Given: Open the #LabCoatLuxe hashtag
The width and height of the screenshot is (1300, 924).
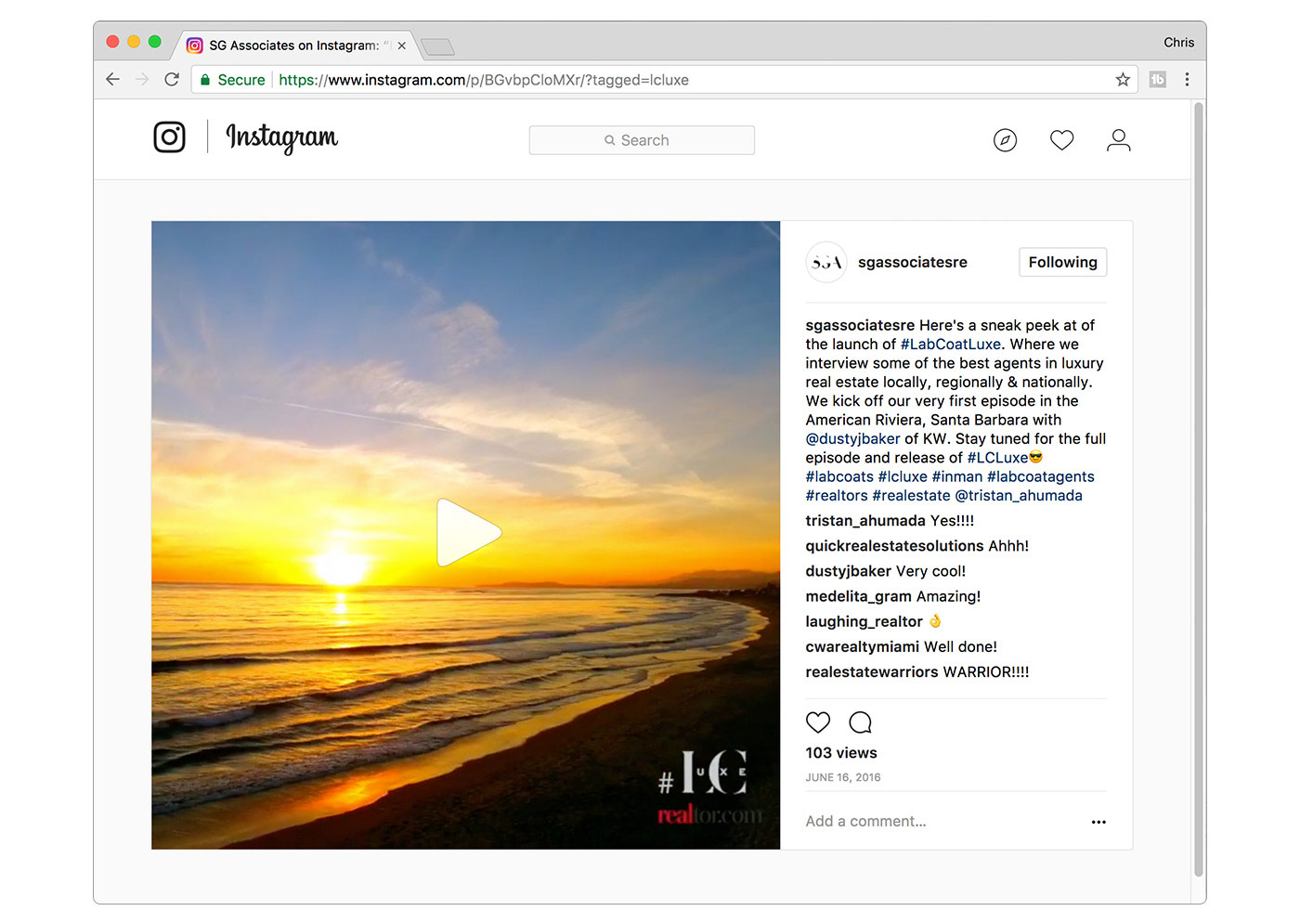Looking at the screenshot, I should (x=951, y=344).
